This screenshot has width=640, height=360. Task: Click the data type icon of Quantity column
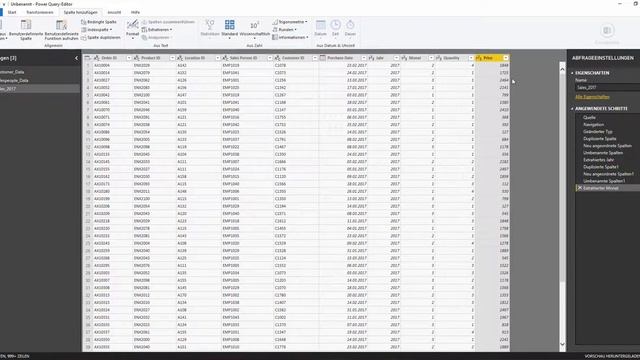coord(439,58)
